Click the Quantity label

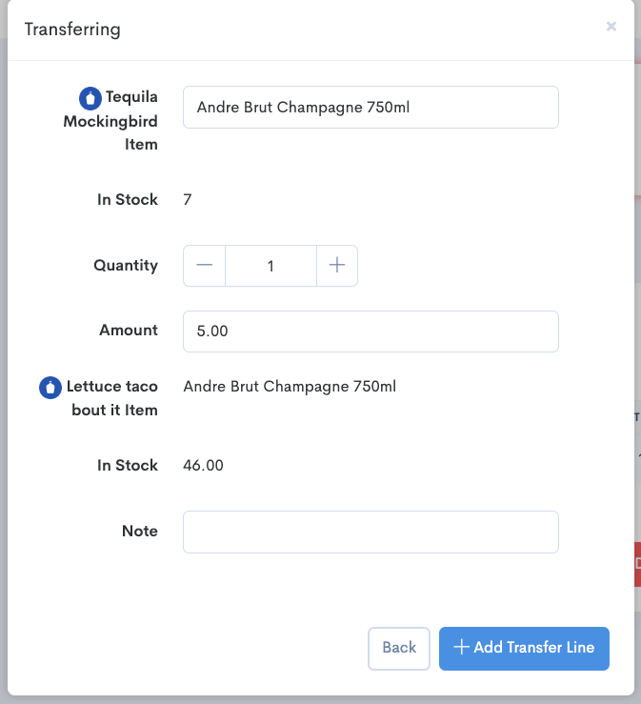point(126,266)
